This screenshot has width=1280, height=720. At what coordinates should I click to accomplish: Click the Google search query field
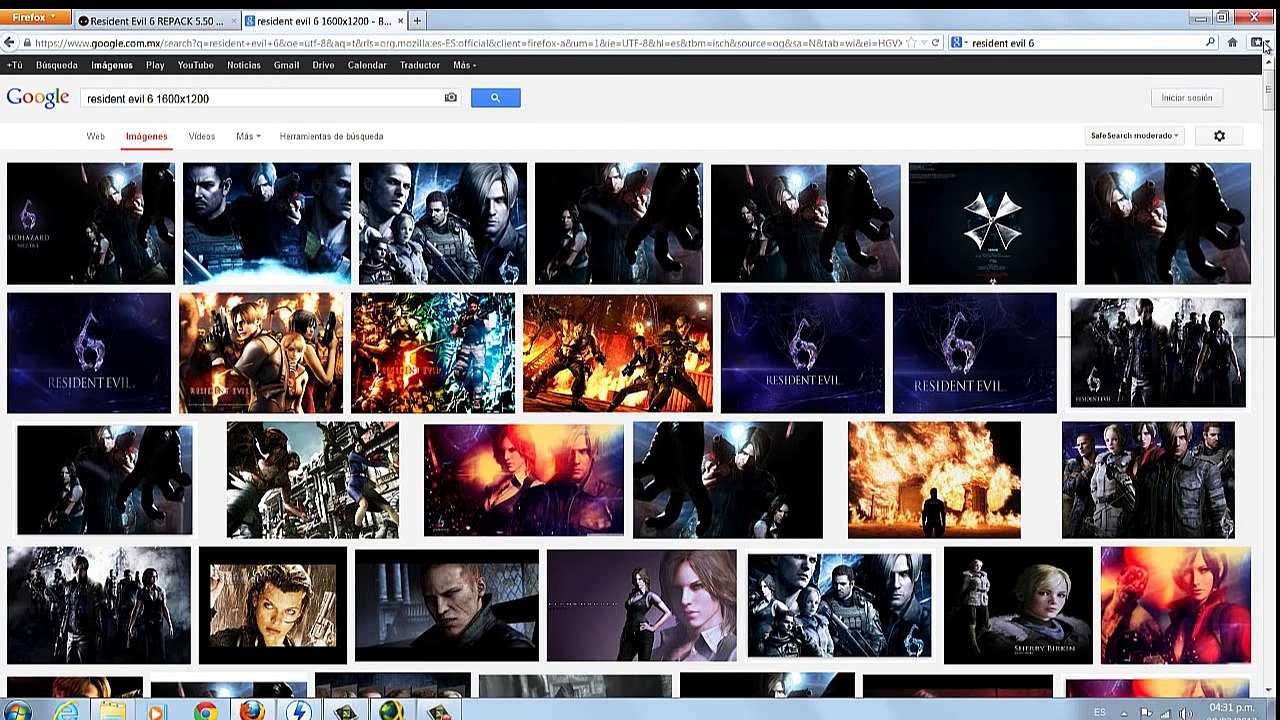(263, 98)
